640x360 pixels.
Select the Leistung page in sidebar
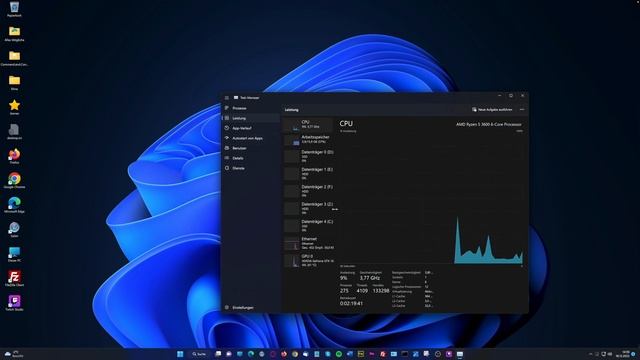coord(251,118)
